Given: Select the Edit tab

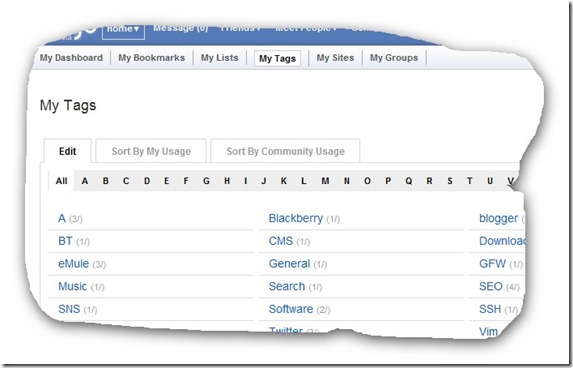Looking at the screenshot, I should (x=68, y=151).
